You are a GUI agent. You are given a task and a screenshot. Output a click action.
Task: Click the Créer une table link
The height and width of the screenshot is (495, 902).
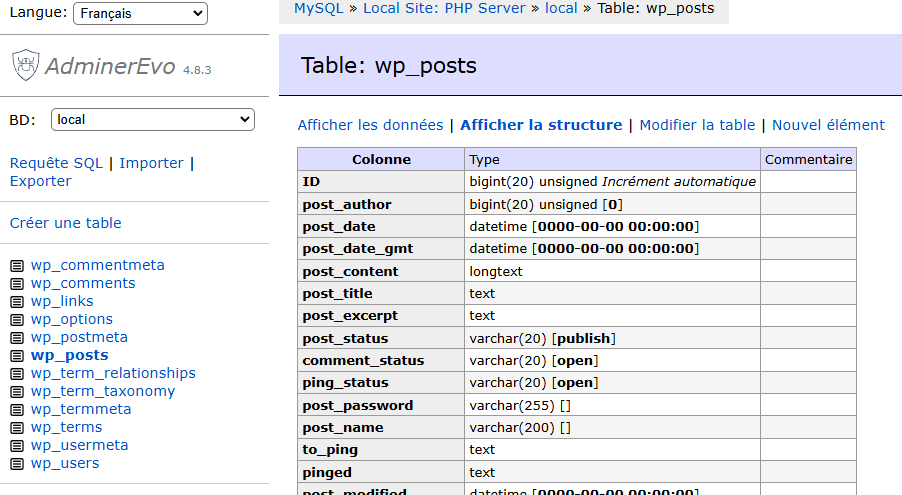coord(65,223)
